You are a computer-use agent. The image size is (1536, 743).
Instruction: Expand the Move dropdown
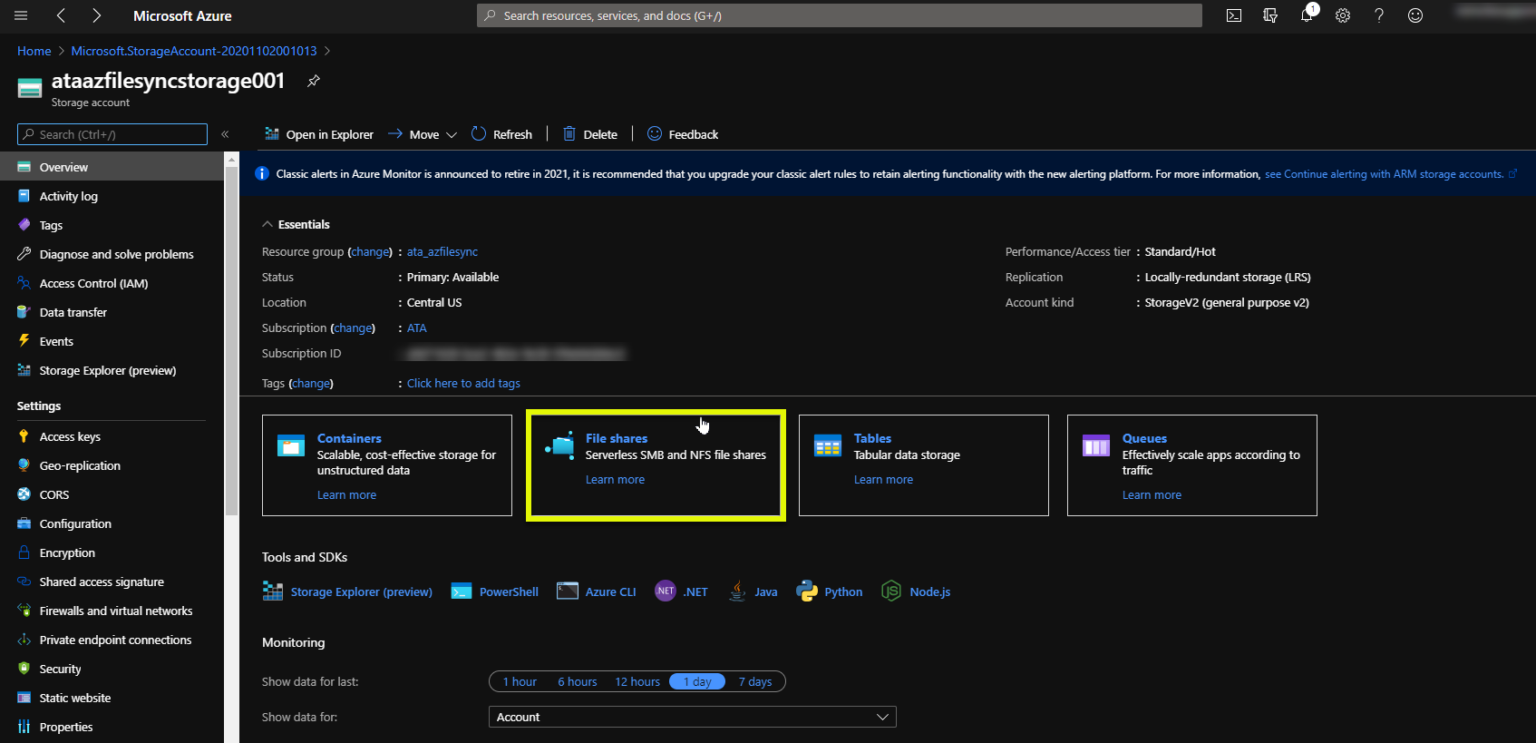point(451,134)
